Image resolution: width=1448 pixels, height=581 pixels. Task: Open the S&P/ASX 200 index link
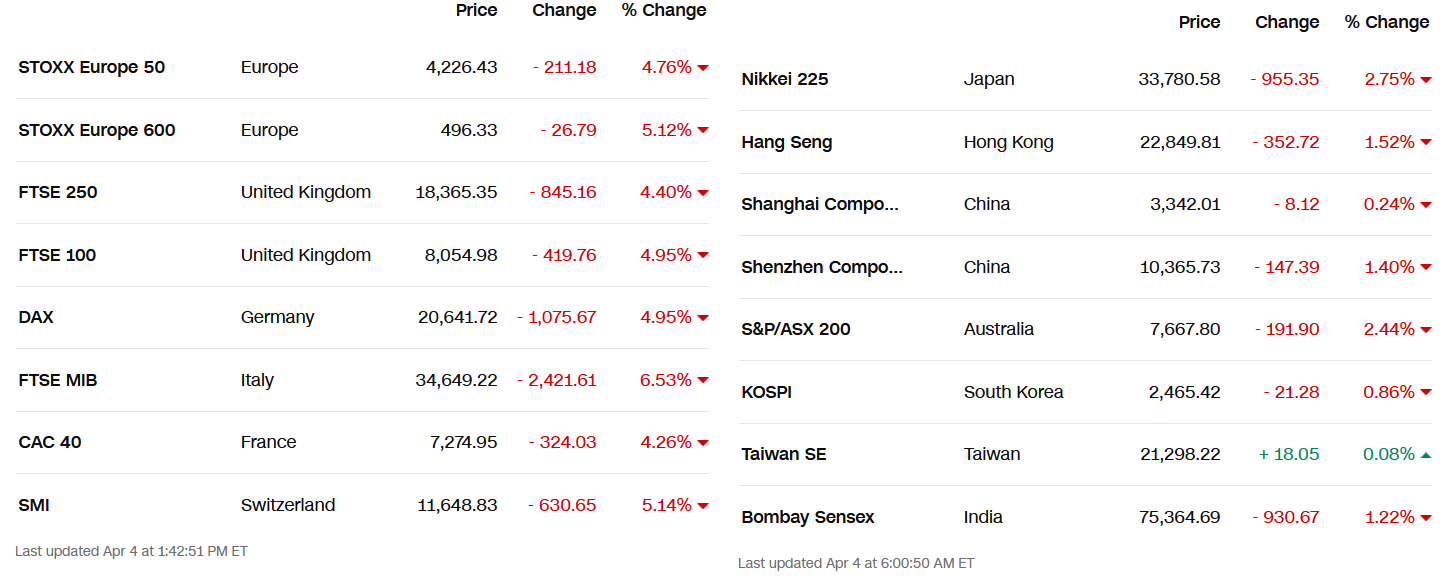pyautogui.click(x=796, y=329)
